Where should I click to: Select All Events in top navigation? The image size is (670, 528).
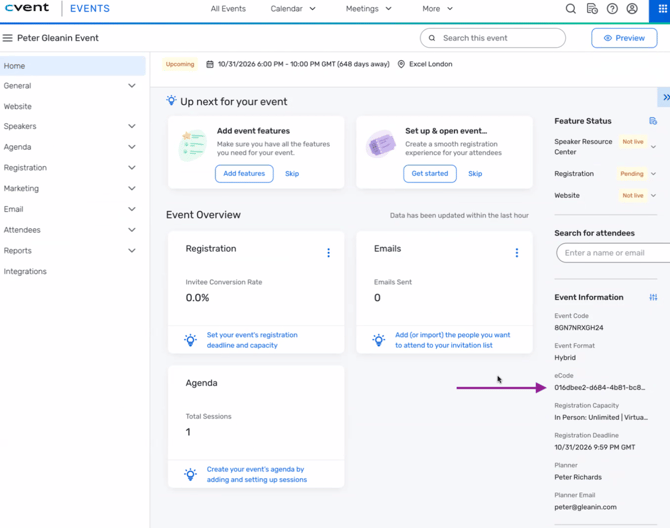[228, 9]
